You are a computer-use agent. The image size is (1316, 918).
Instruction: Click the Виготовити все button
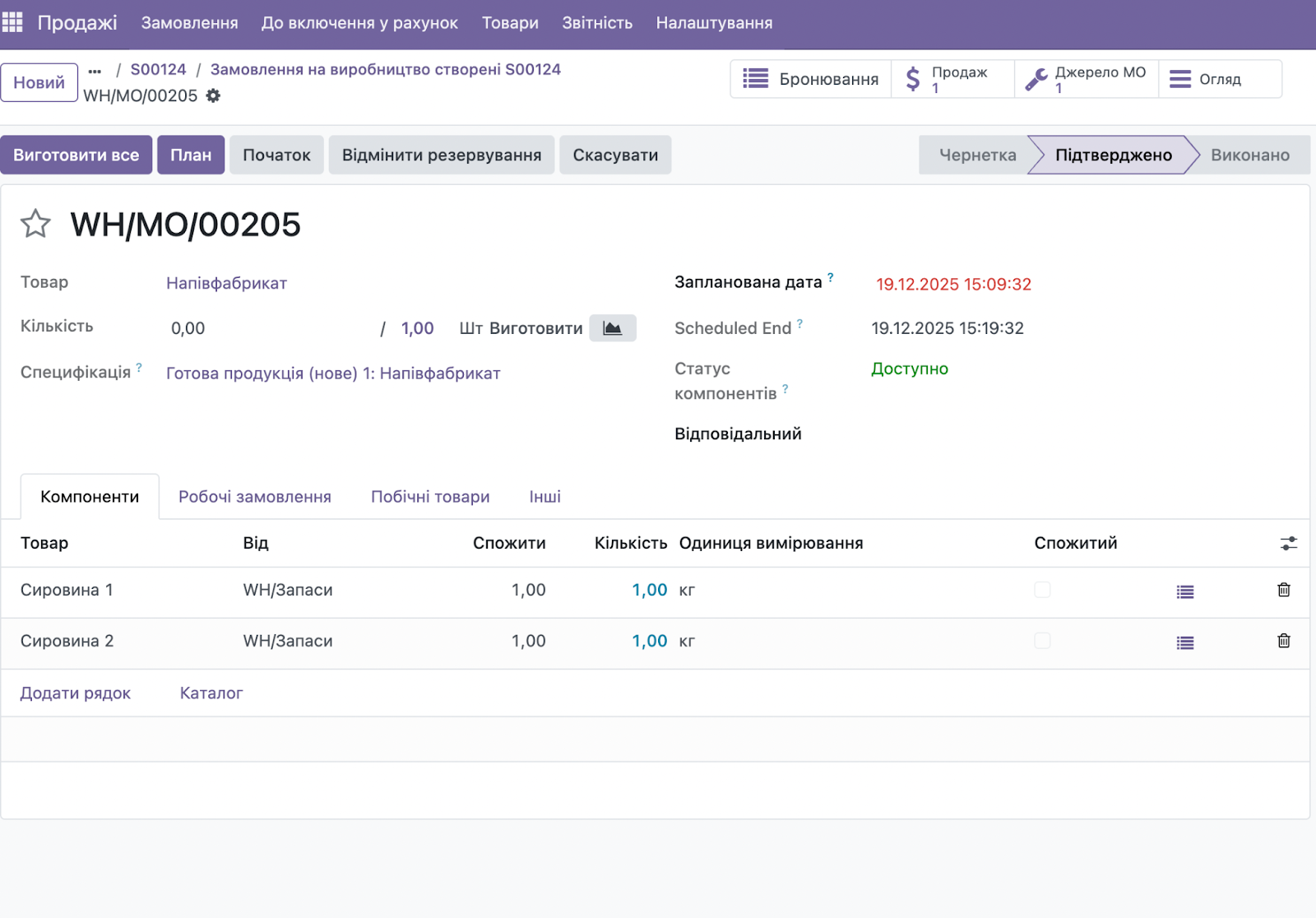76,155
